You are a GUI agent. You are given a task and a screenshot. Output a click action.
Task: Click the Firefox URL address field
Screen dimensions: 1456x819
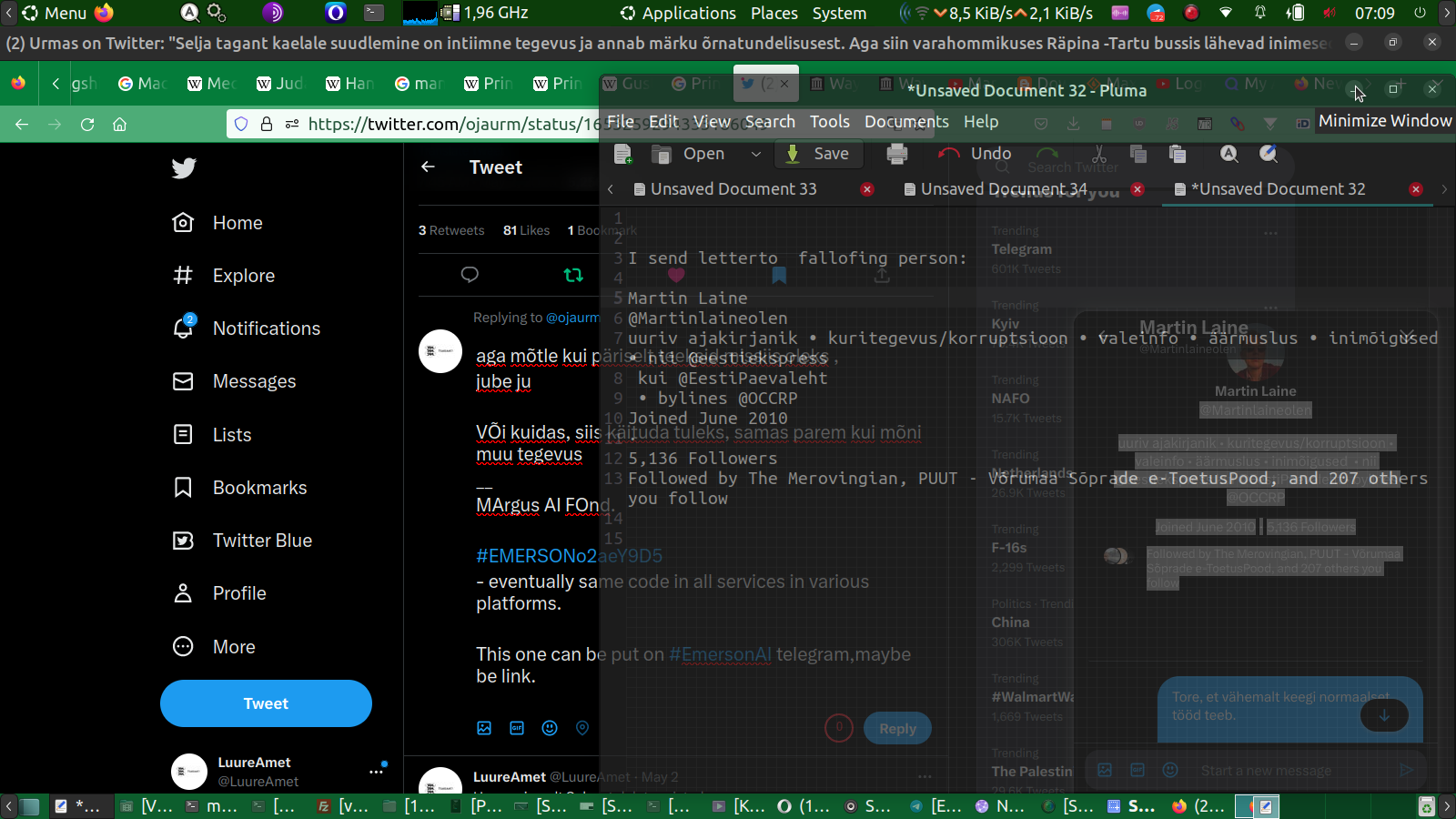click(x=446, y=125)
